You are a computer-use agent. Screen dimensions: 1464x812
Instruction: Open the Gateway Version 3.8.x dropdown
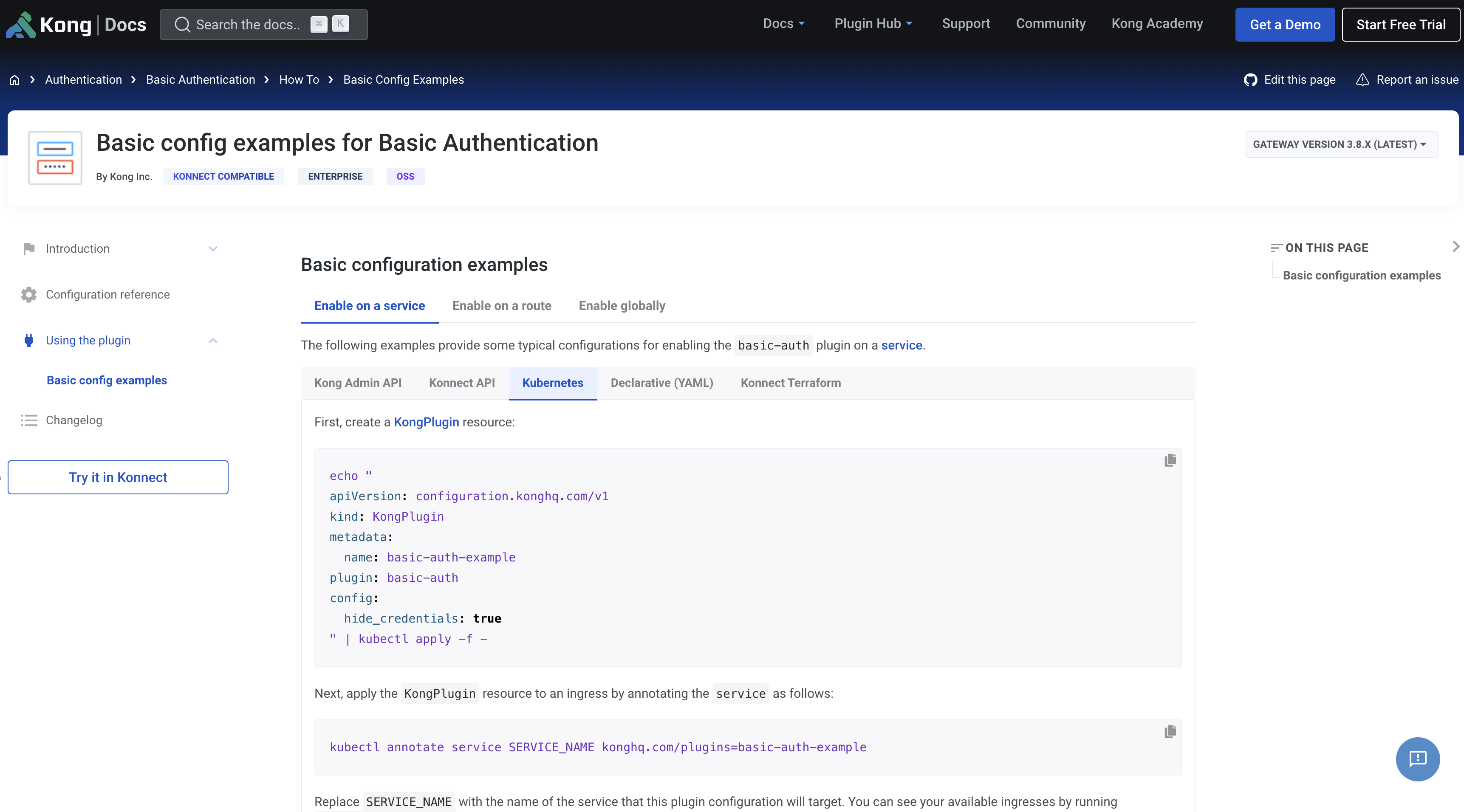[x=1342, y=144]
